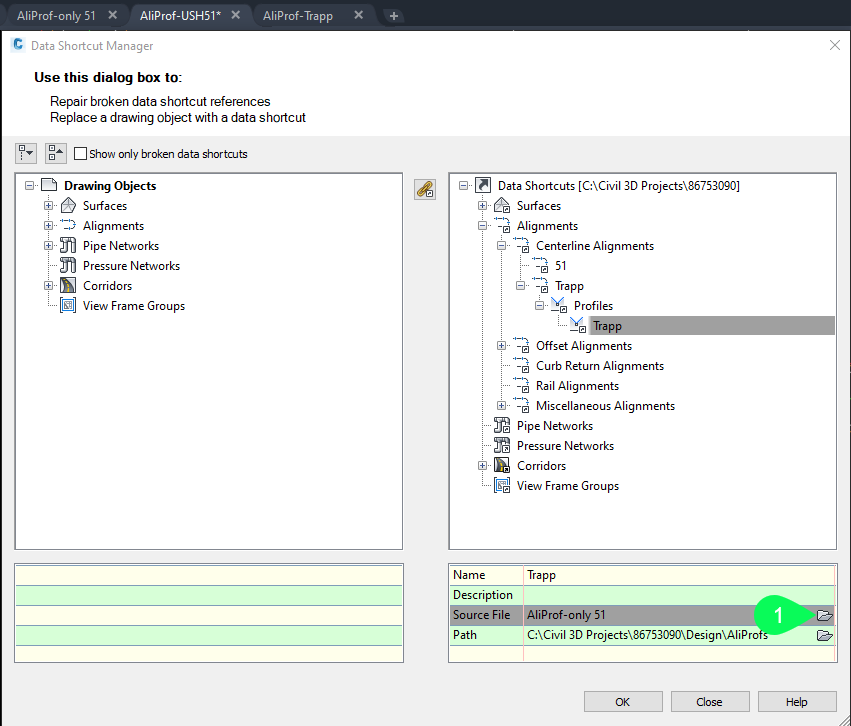
Task: Select Pipe Networks icon in Drawing Objects
Action: pos(68,246)
